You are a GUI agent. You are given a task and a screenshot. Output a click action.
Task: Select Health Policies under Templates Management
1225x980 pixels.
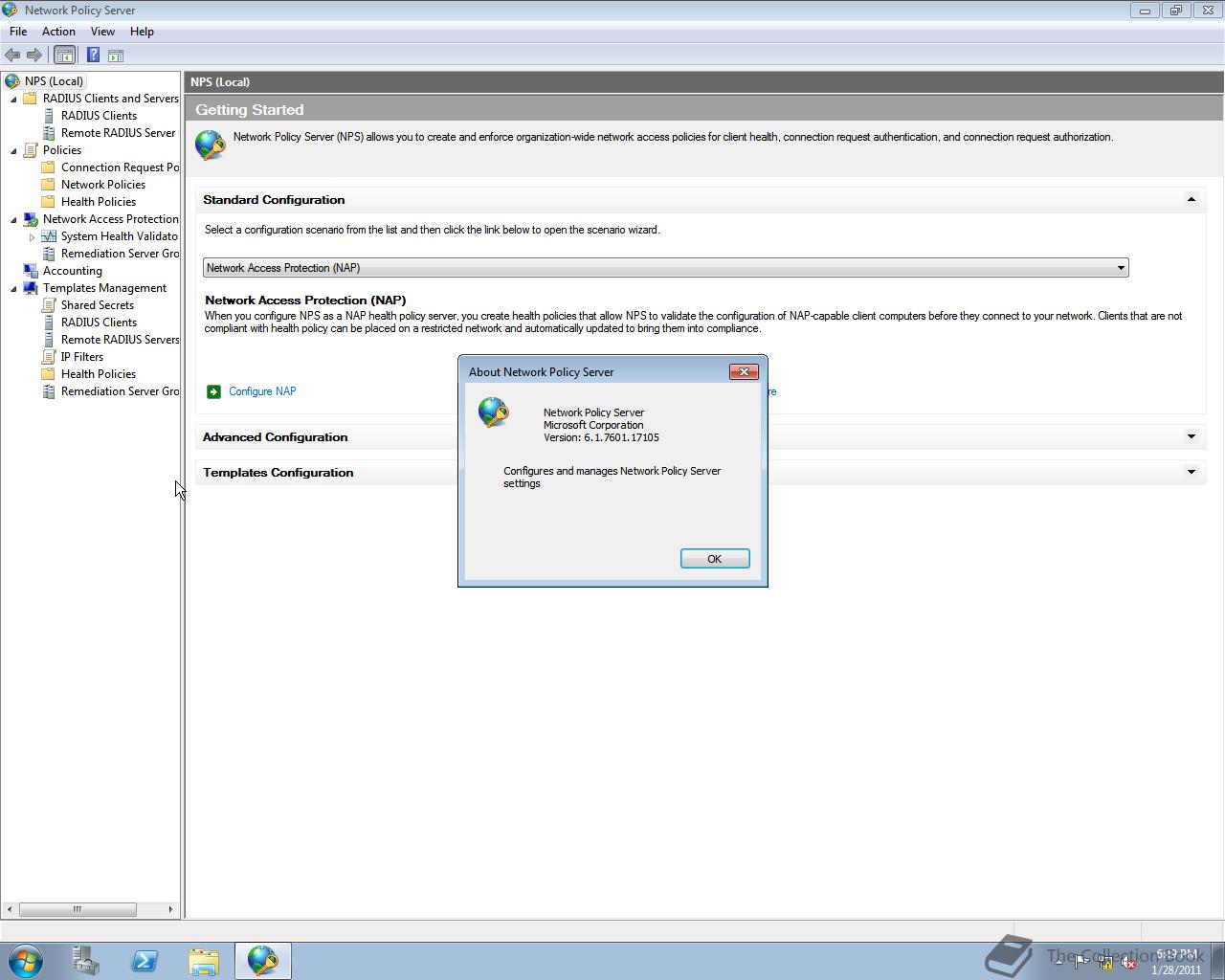[99, 374]
